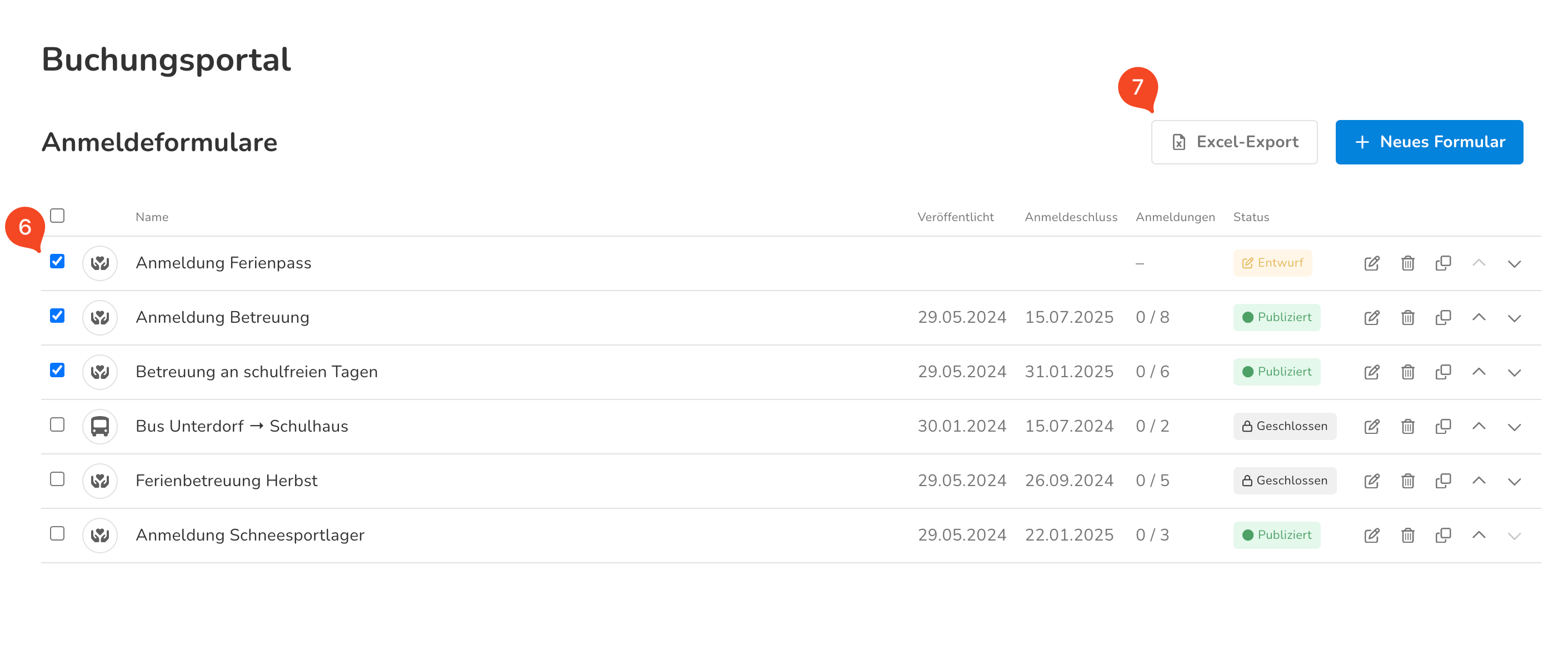
Task: Check the Ferienbetreuung Herbst checkbox
Action: point(57,479)
